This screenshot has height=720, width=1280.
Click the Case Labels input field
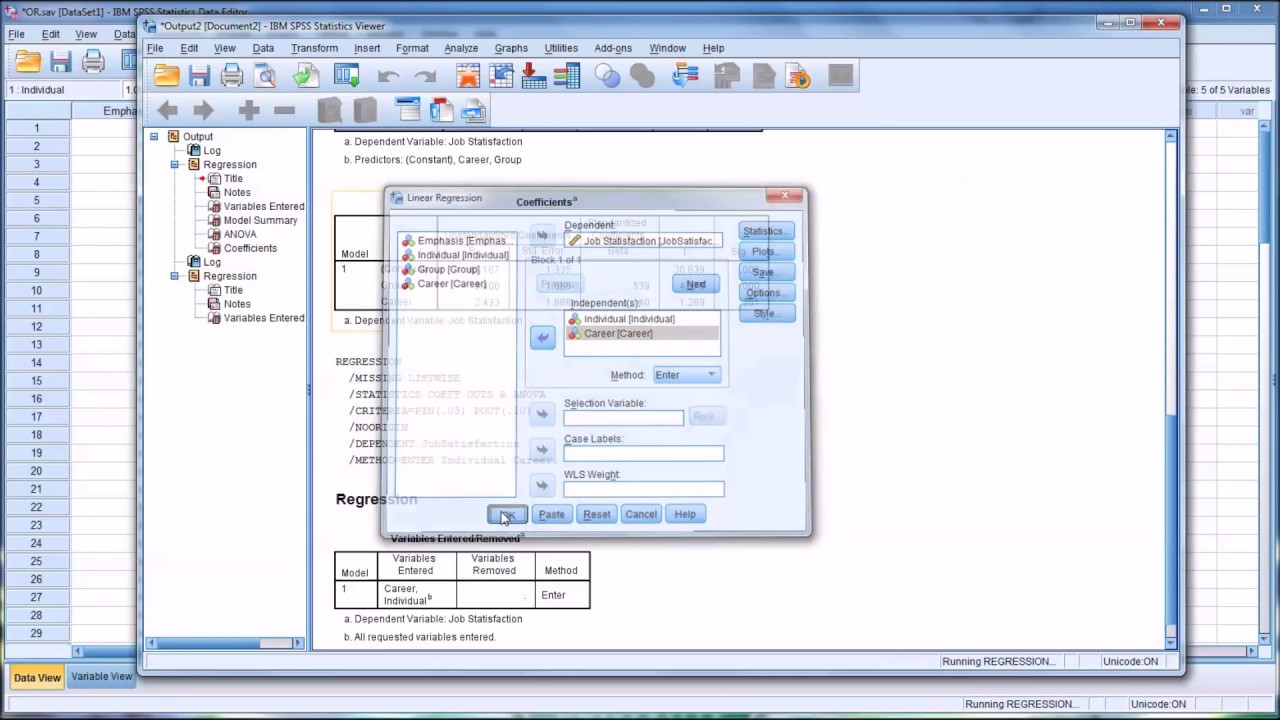(643, 453)
